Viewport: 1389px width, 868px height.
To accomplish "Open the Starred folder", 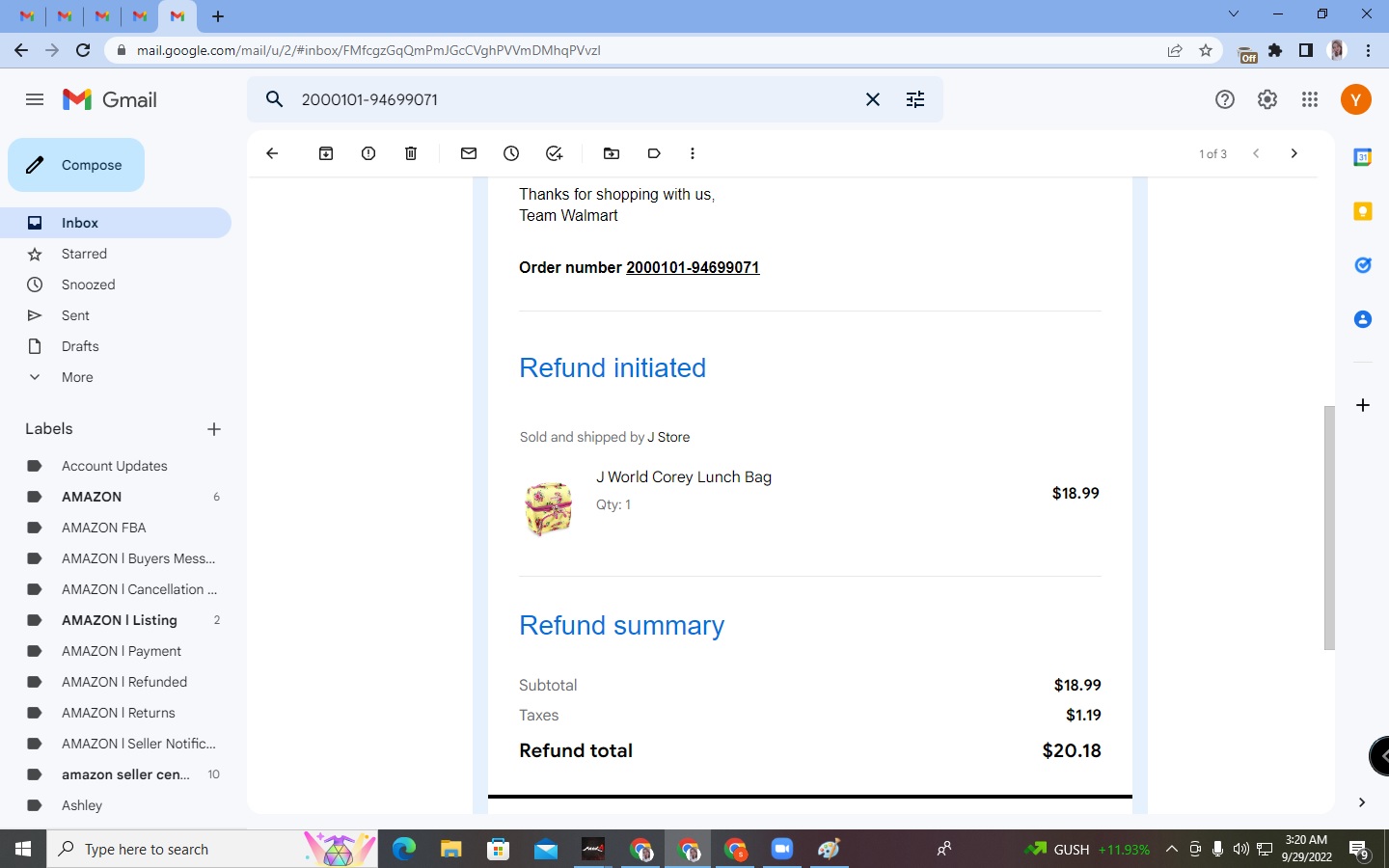I will [x=116, y=254].
